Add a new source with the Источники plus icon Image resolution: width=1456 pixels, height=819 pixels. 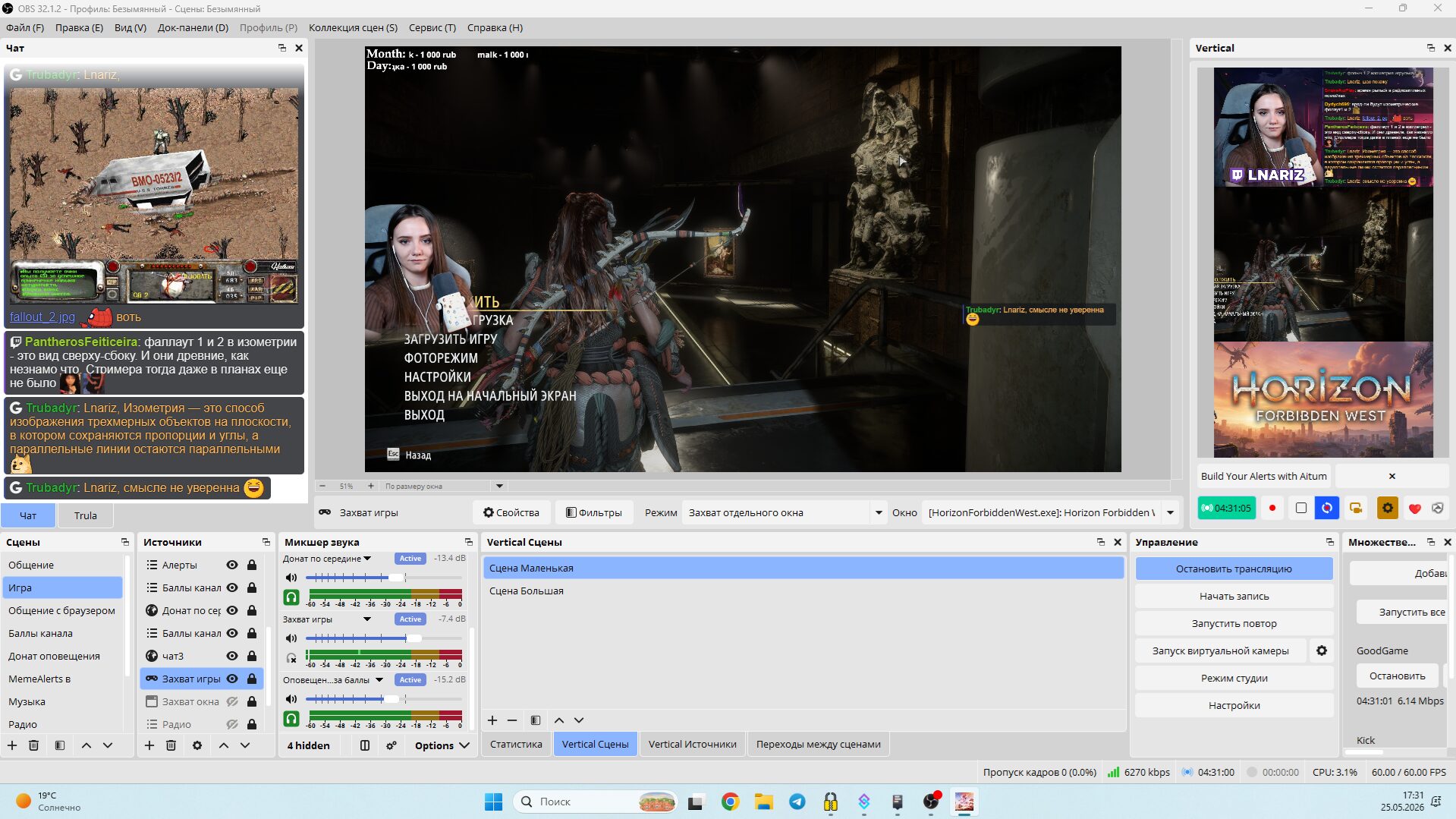(149, 745)
